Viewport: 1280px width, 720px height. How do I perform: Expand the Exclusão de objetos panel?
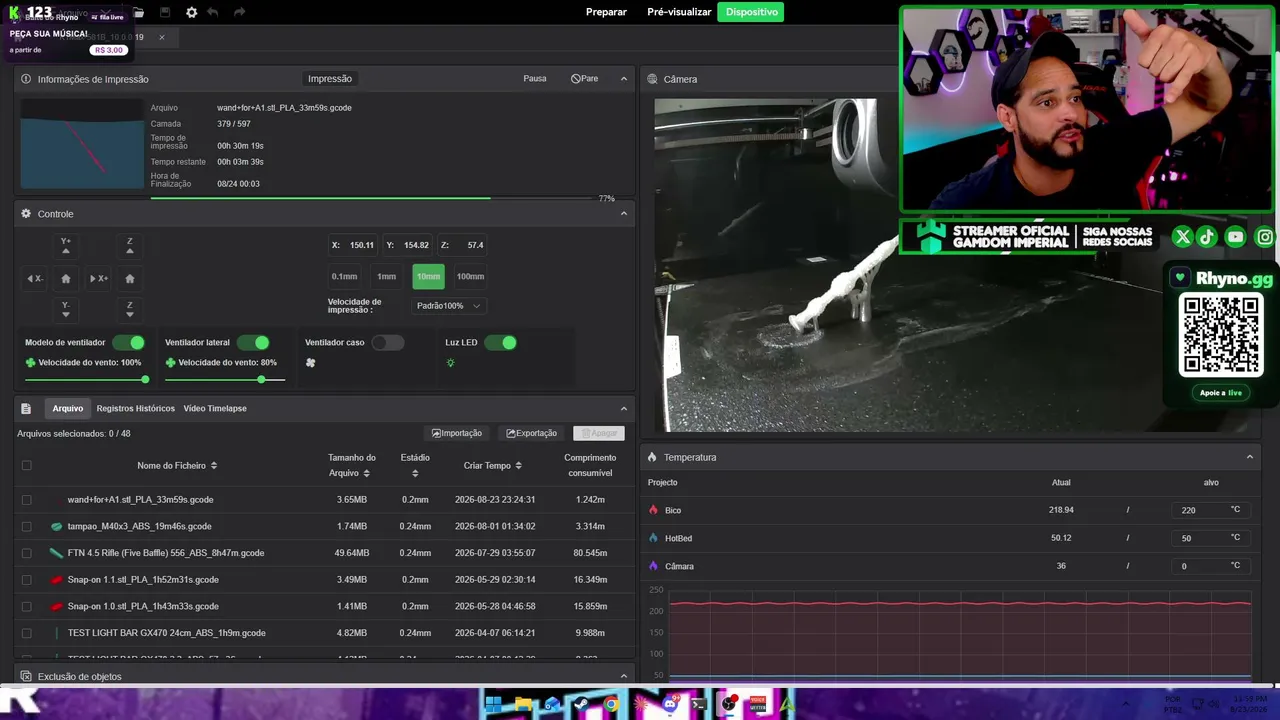[624, 676]
